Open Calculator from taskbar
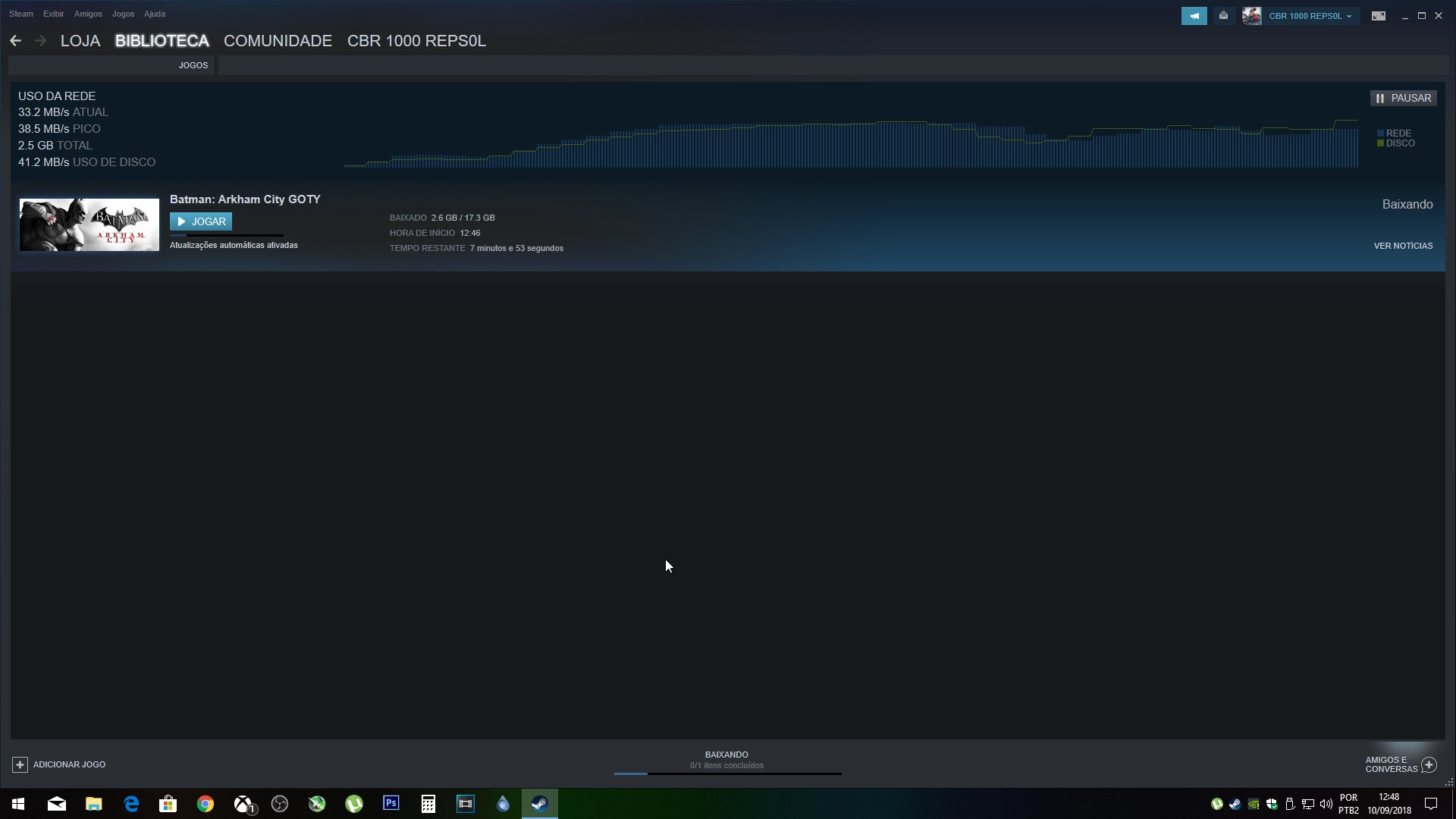The height and width of the screenshot is (819, 1456). (x=428, y=804)
